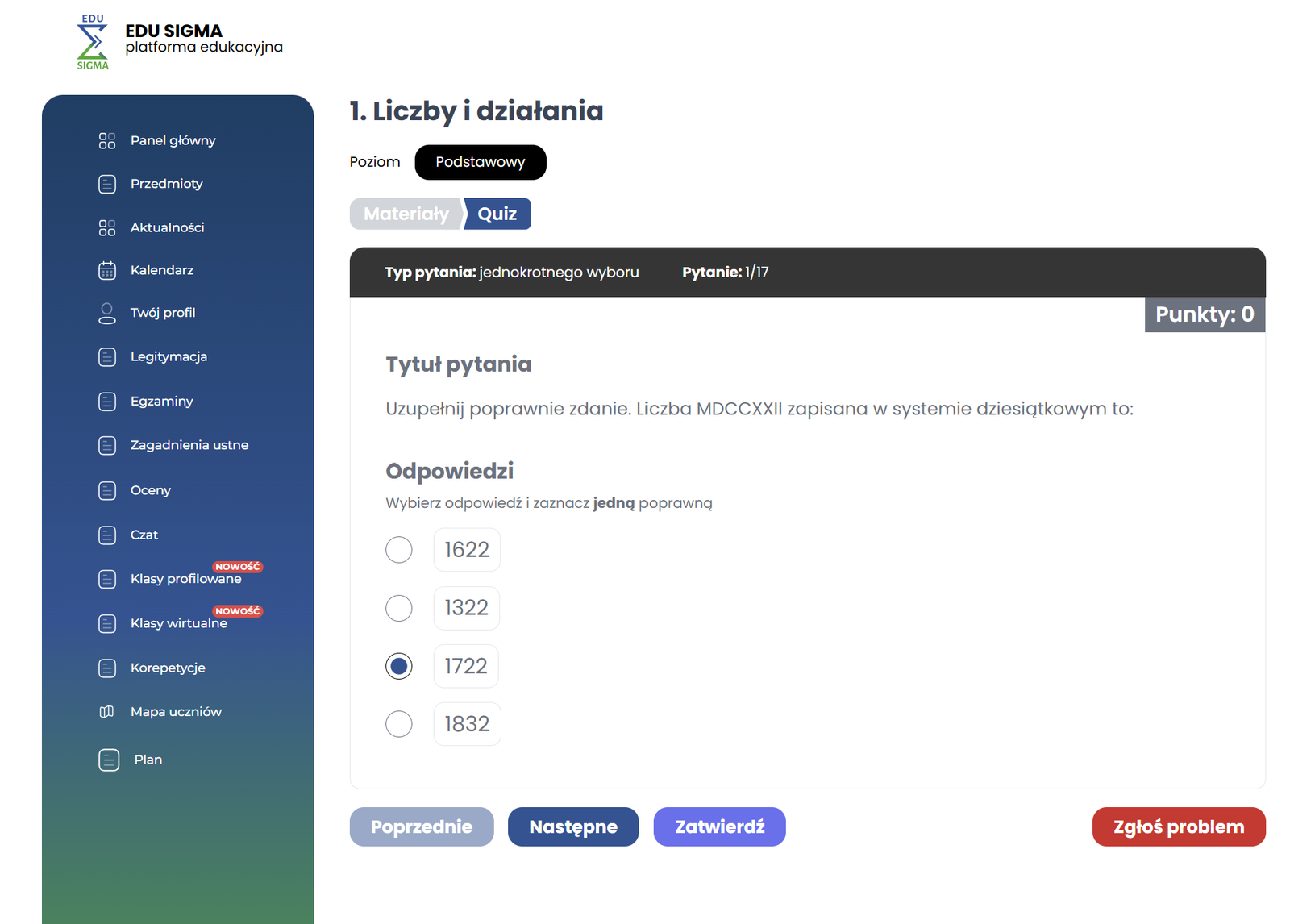This screenshot has height=924, width=1290.
Task: Click the Mapa uczniów map icon
Action: [106, 712]
